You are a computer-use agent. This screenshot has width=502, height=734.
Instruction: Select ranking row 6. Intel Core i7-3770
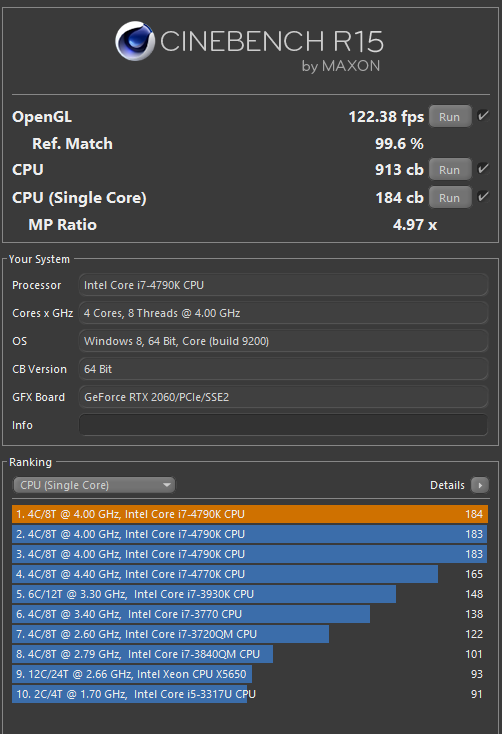[x=250, y=614]
